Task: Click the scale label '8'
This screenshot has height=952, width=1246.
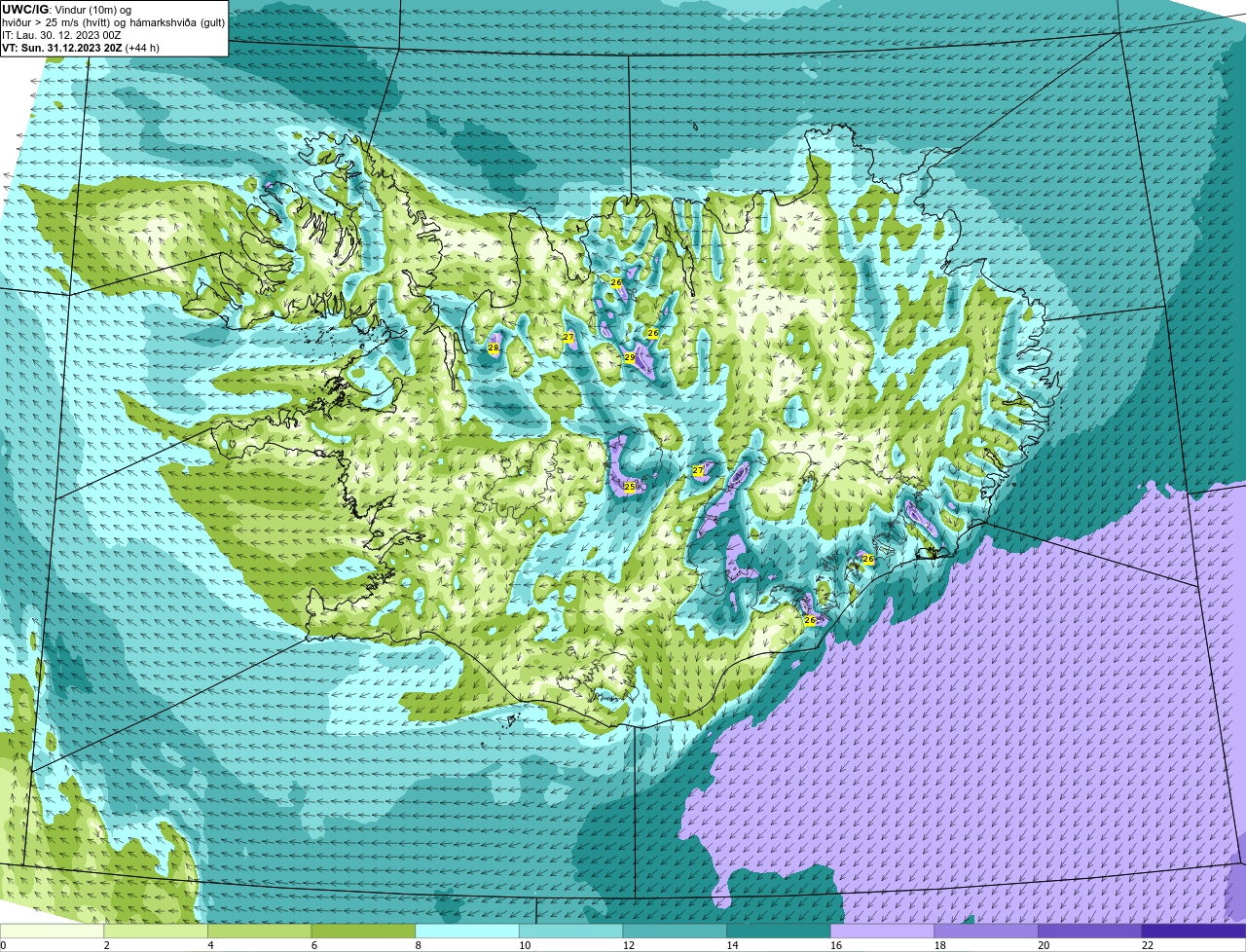Action: click(418, 945)
